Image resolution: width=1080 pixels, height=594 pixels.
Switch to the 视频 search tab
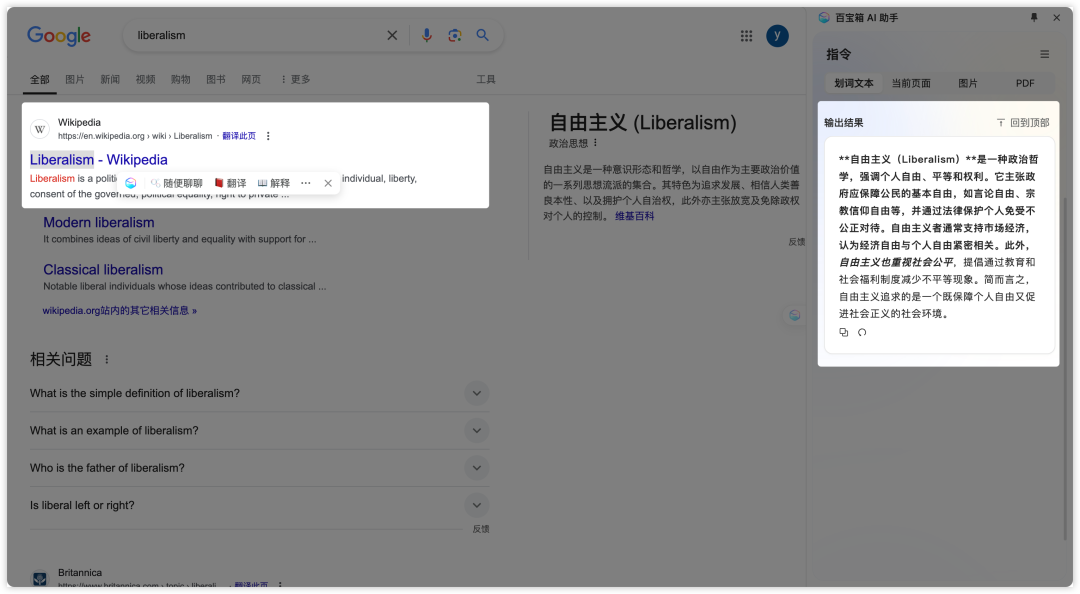(145, 80)
